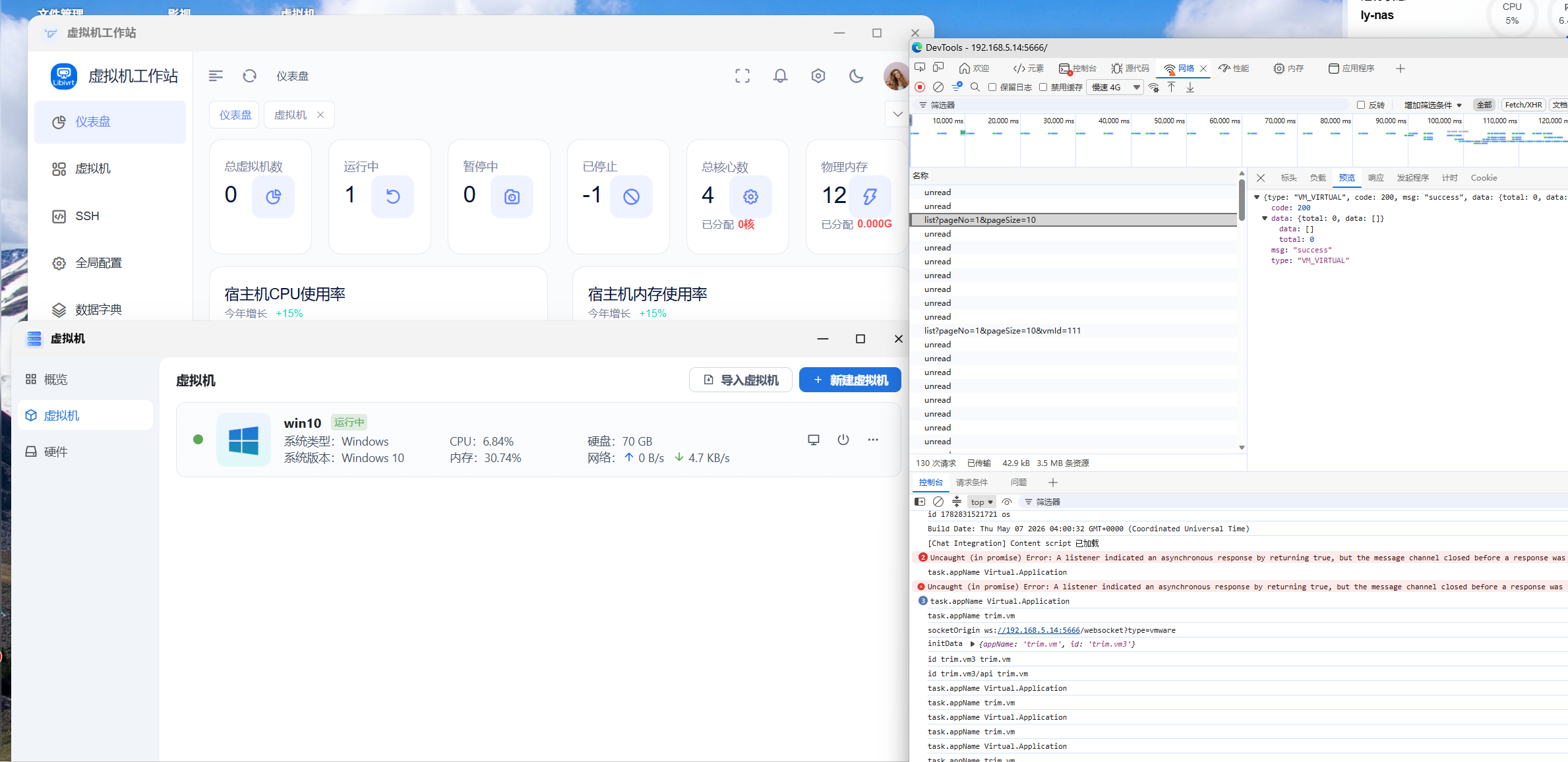Open network conditions wifi-gear icon
The width and height of the screenshot is (1568, 762).
tap(1154, 87)
